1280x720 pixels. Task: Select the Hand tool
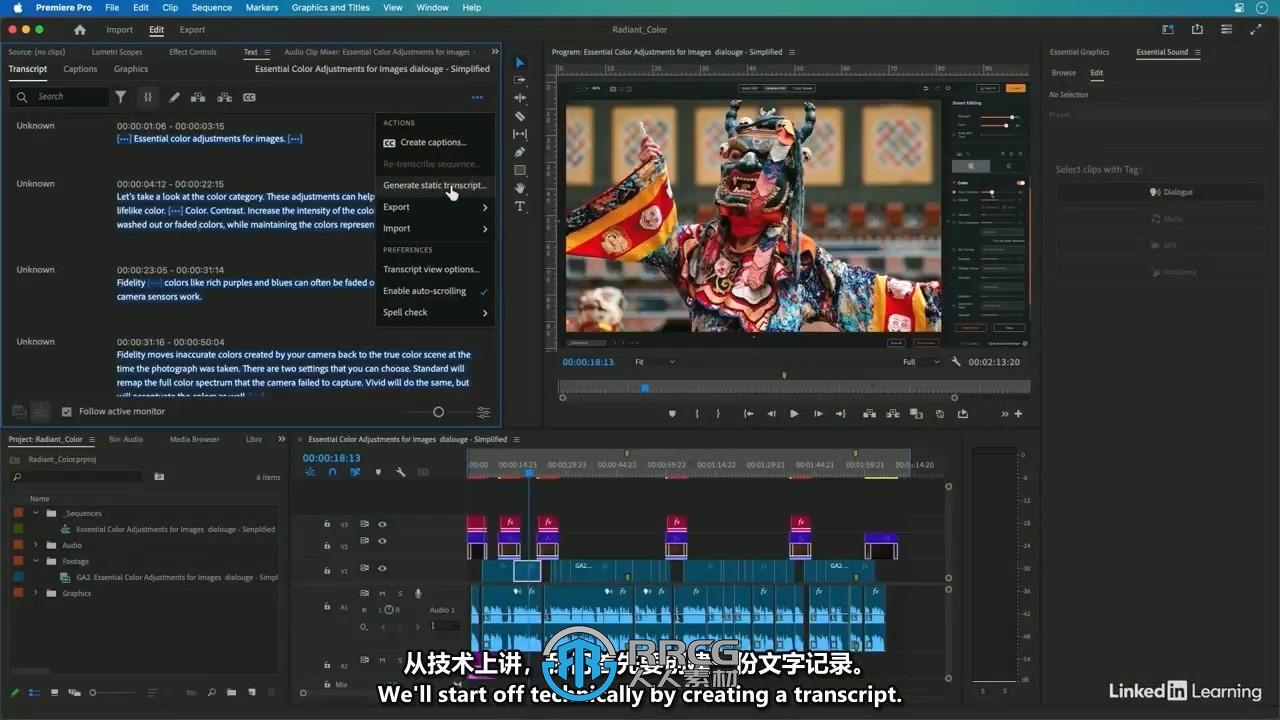coord(520,188)
